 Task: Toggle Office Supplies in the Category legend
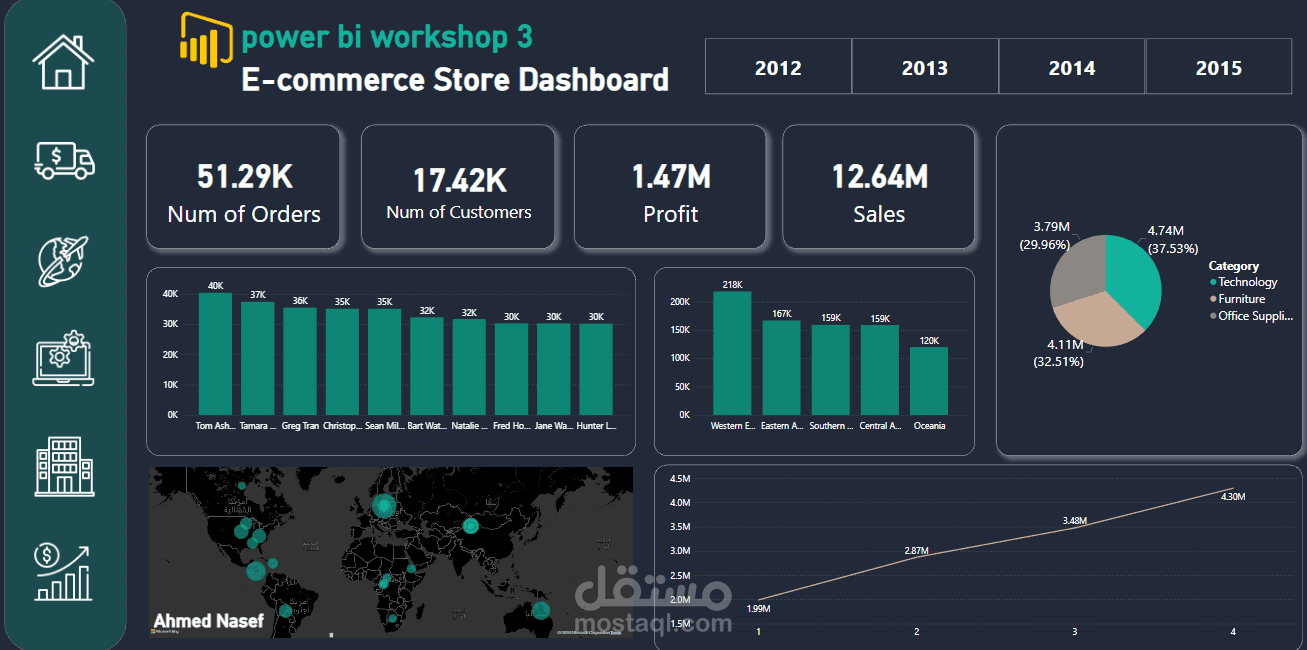point(1255,314)
